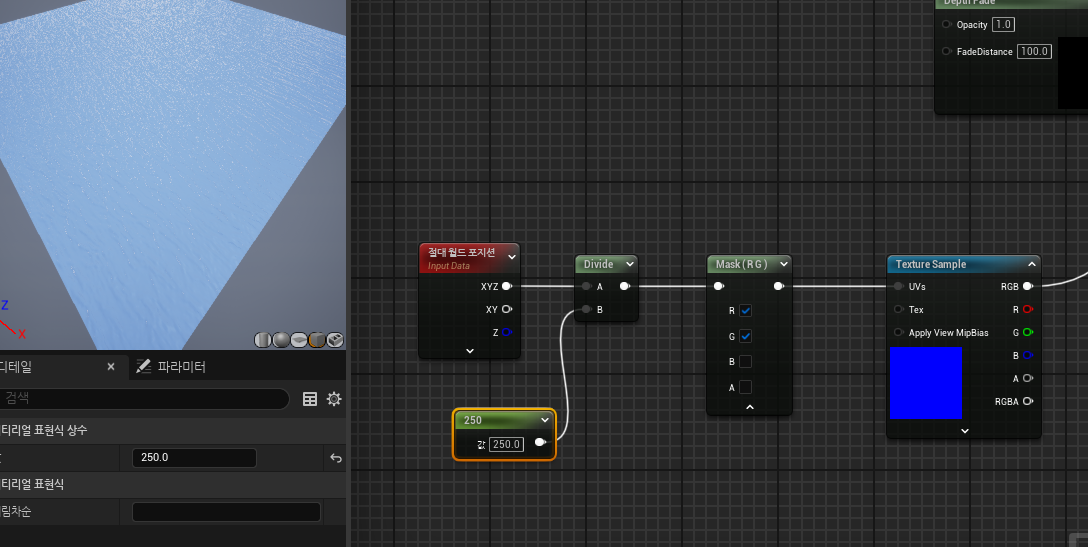Select the cylinder preview mesh icon
This screenshot has width=1088, height=547.
(263, 339)
